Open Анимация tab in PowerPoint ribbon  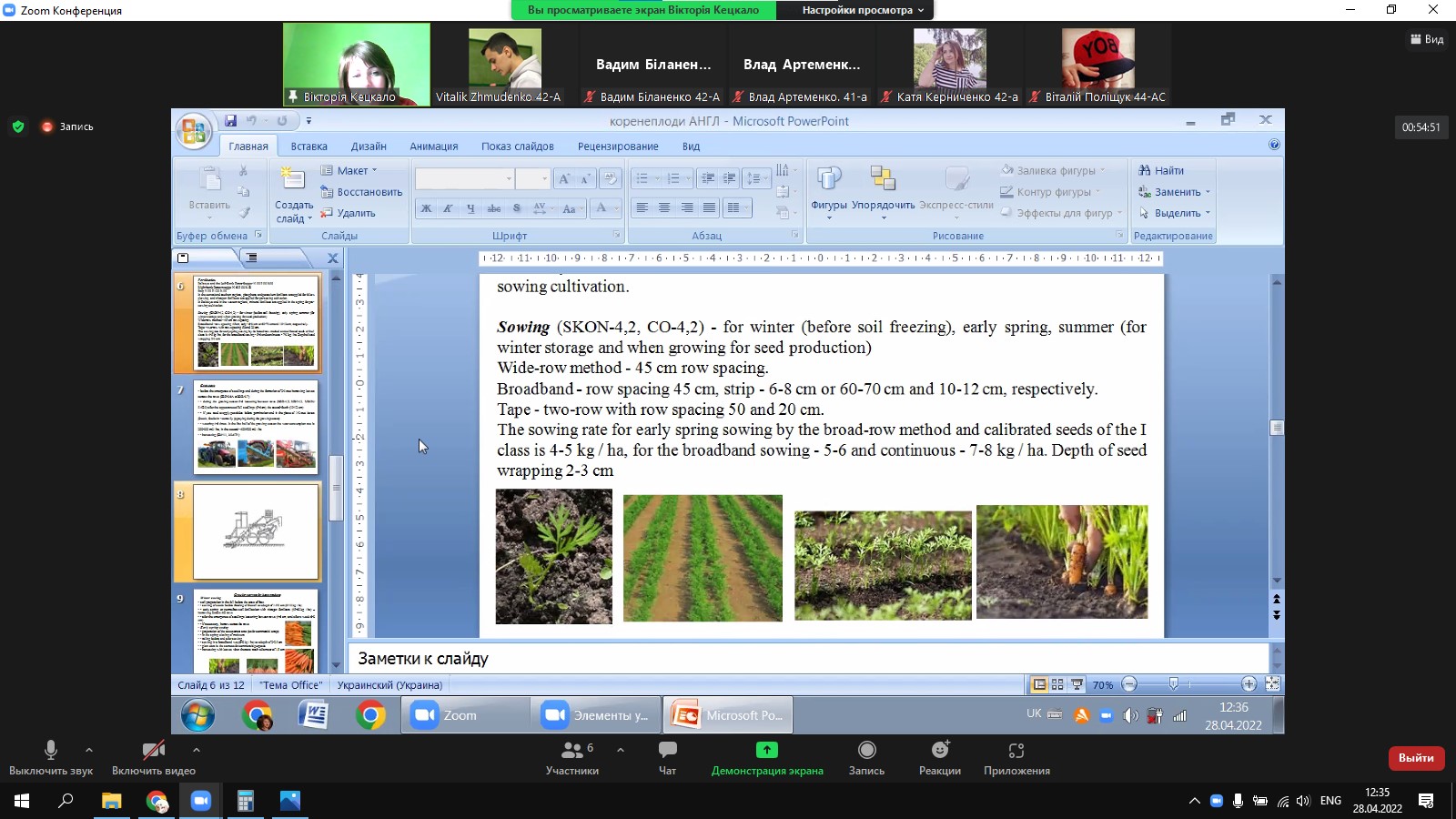coord(433,146)
